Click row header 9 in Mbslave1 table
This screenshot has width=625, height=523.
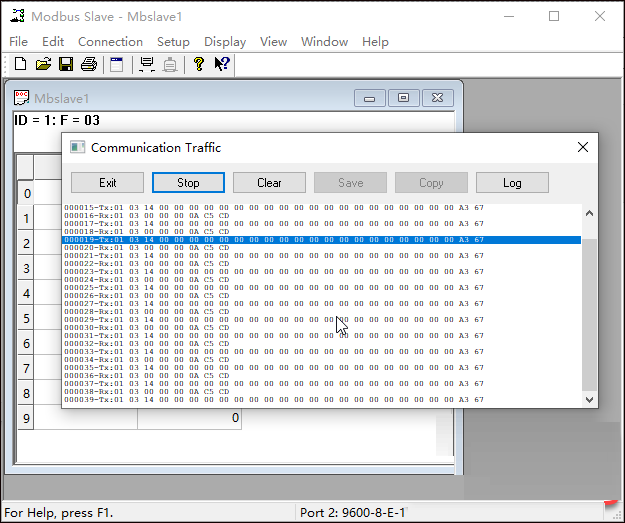26,418
